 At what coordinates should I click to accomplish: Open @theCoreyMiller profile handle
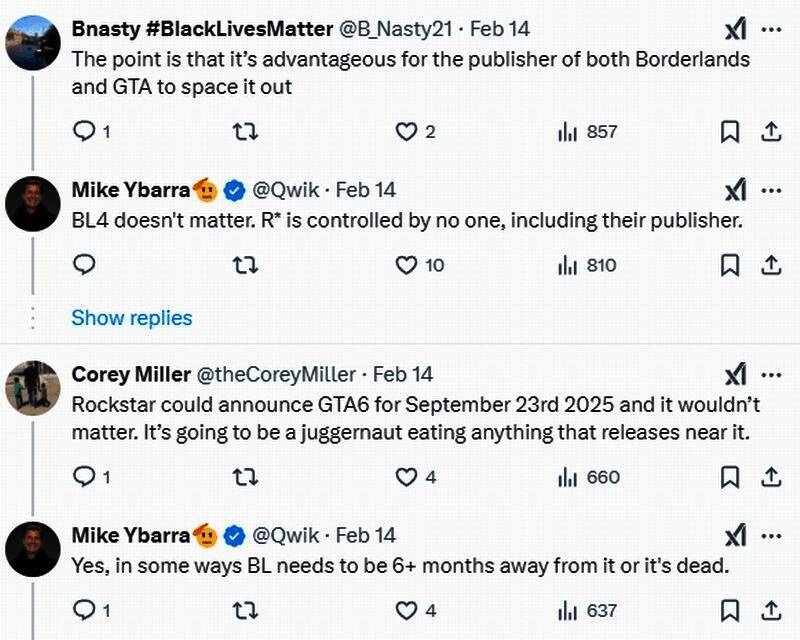click(x=276, y=374)
